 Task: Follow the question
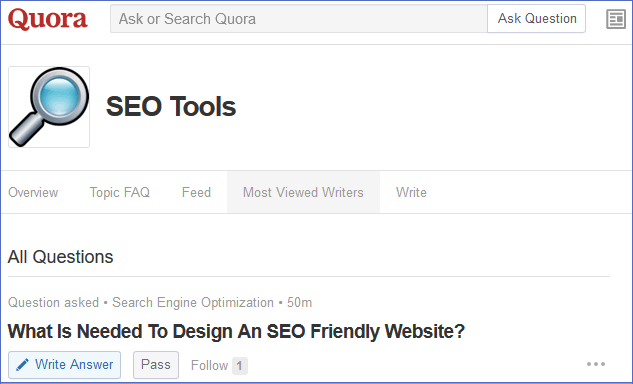coord(210,366)
